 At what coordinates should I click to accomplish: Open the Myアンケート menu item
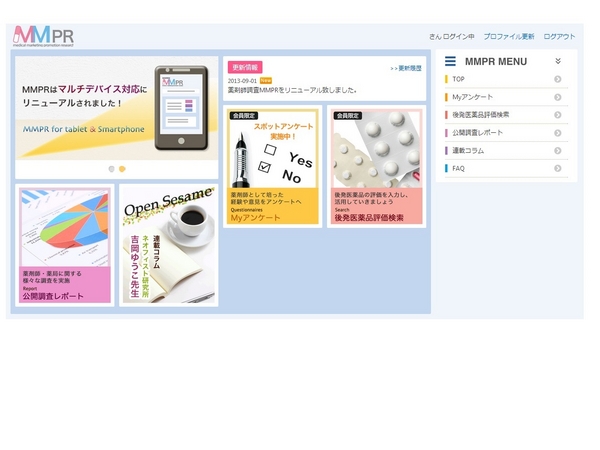(506, 97)
